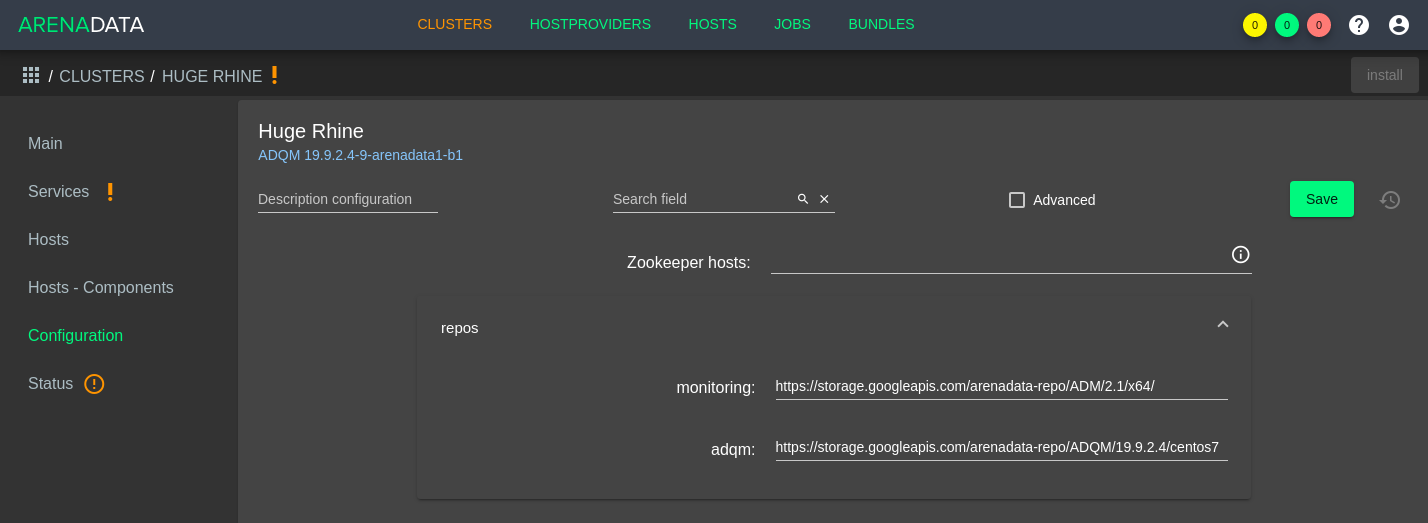The height and width of the screenshot is (523, 1428).
Task: Click the search magnifier icon
Action: click(803, 199)
